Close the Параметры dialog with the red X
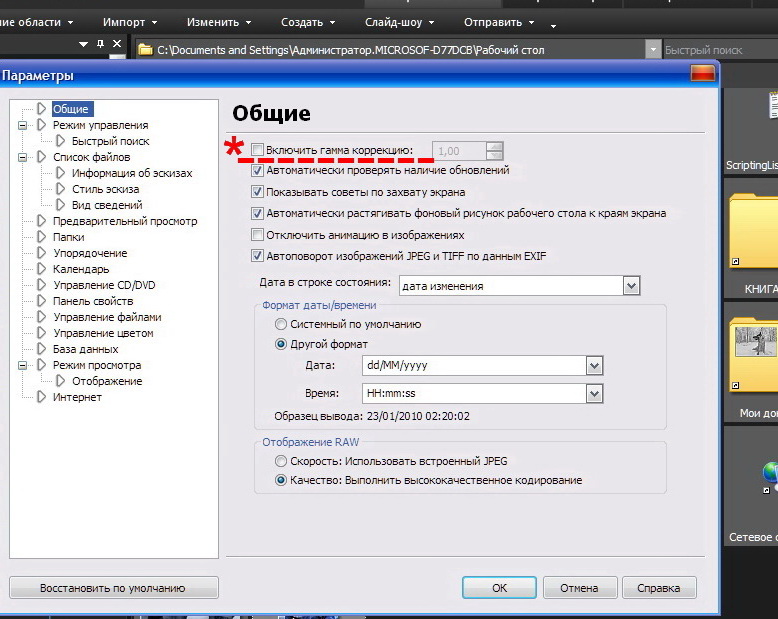 [702, 74]
